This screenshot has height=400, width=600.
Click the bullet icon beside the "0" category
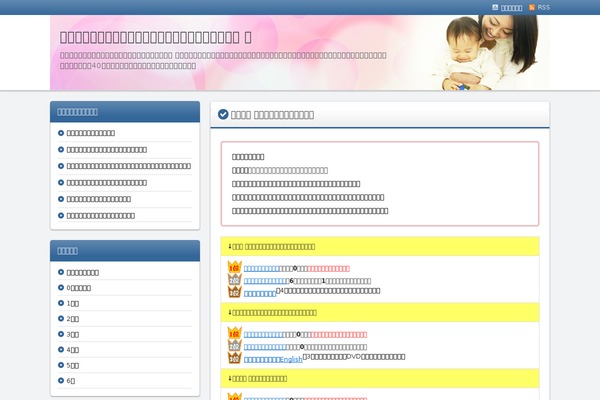click(x=61, y=287)
